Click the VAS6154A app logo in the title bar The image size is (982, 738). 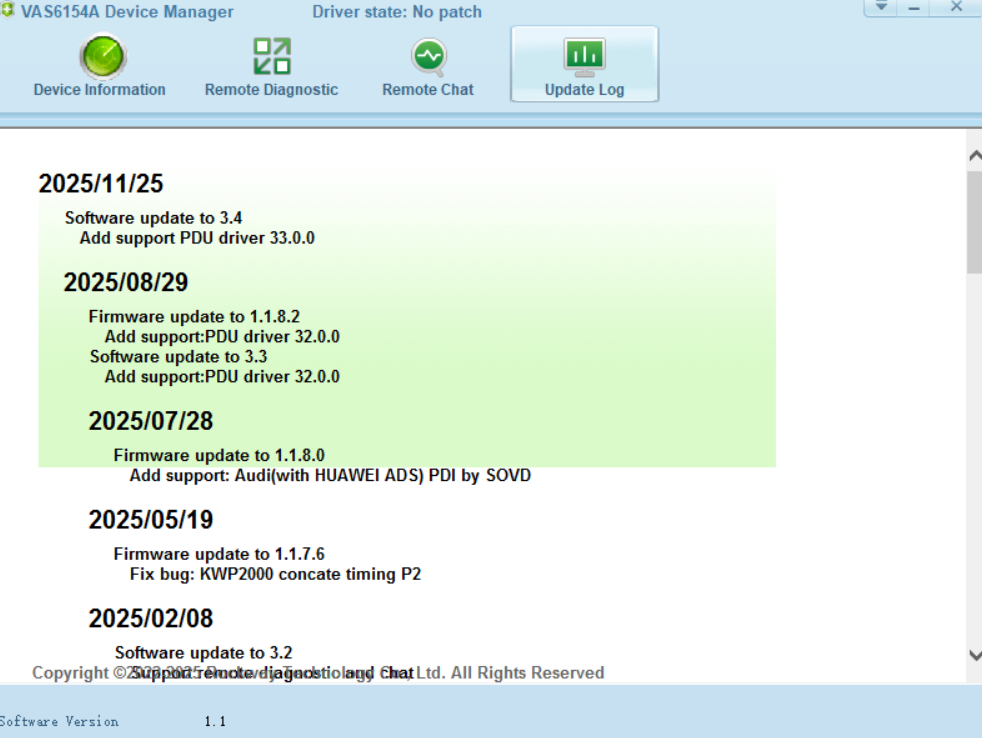coord(9,12)
